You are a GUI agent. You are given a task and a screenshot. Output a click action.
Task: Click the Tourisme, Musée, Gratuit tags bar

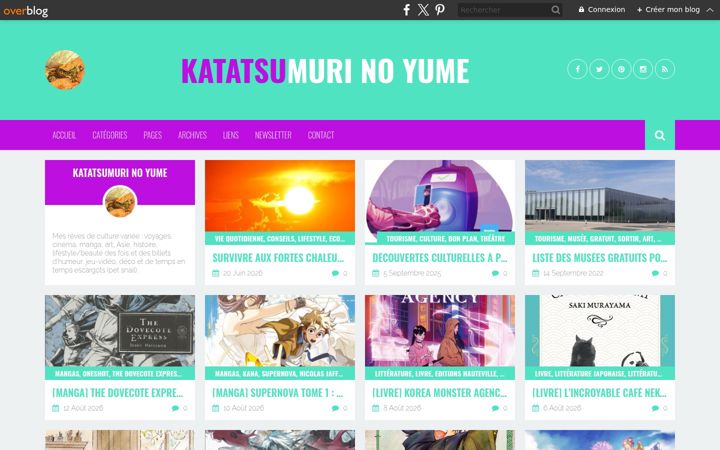[600, 238]
